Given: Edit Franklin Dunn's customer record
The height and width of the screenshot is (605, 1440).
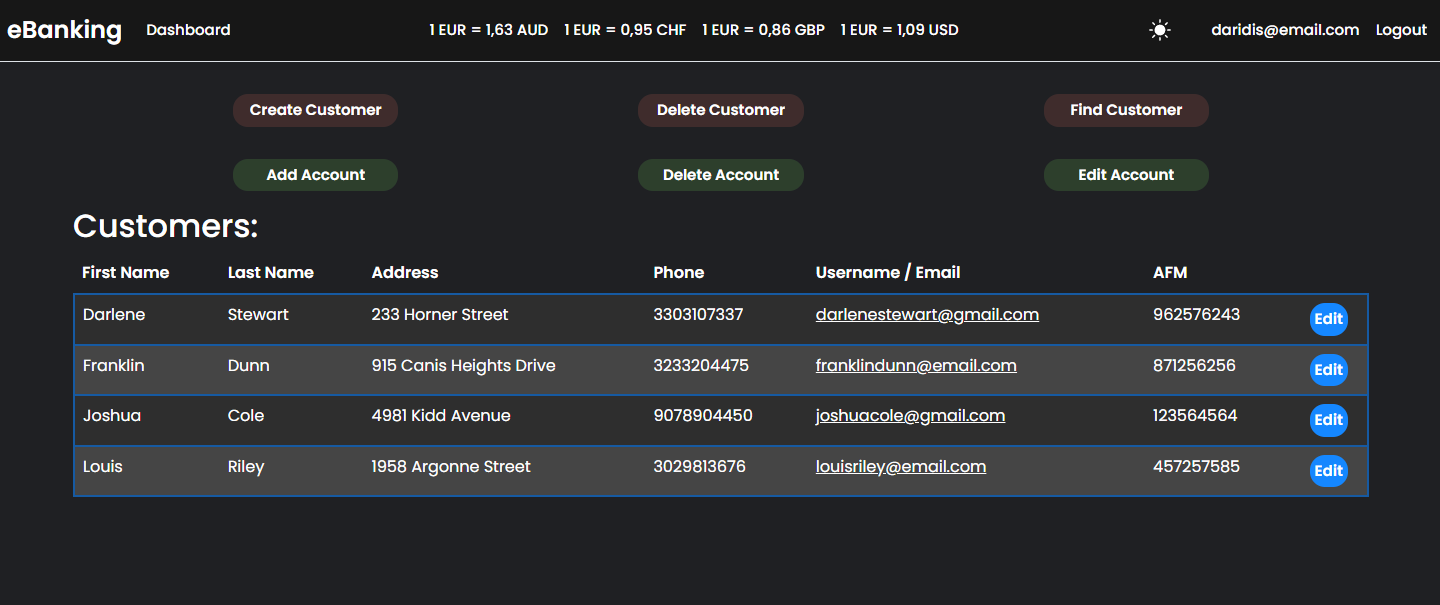Looking at the screenshot, I should (x=1328, y=370).
